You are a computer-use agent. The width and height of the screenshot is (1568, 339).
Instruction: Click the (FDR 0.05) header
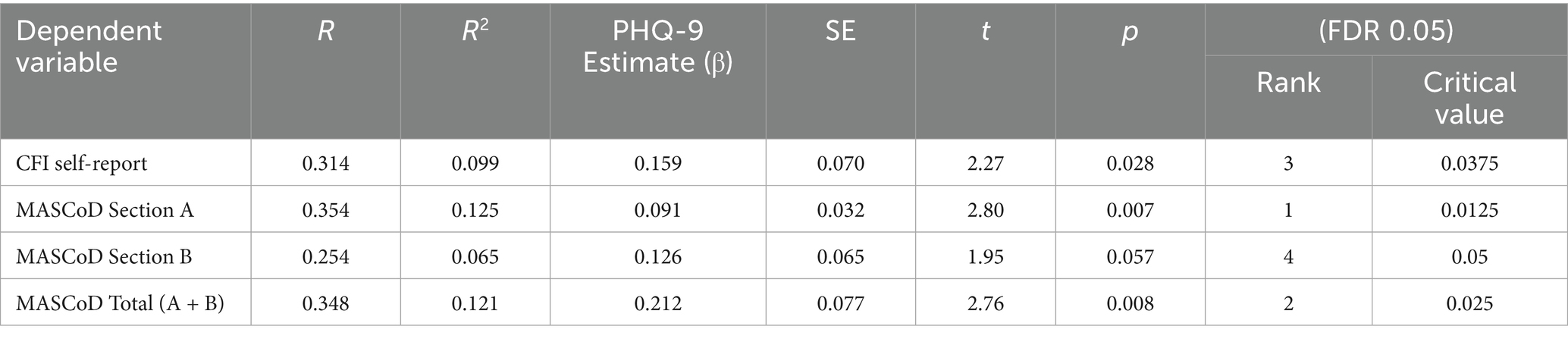[x=1385, y=30]
